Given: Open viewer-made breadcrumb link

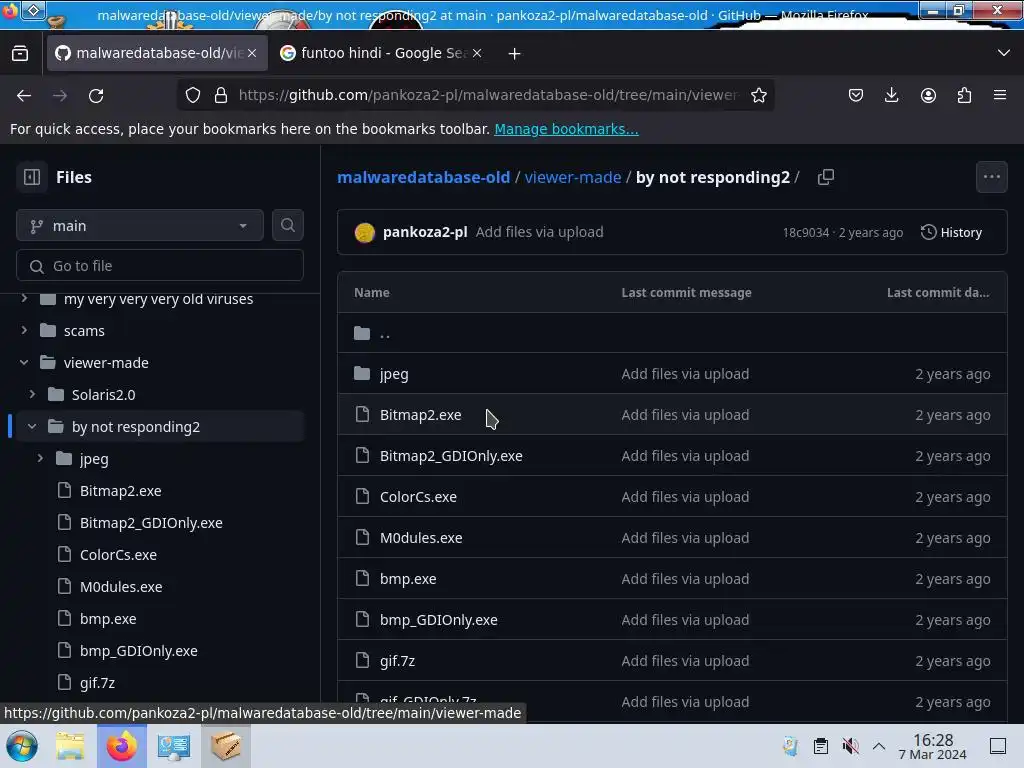Looking at the screenshot, I should click(x=573, y=177).
